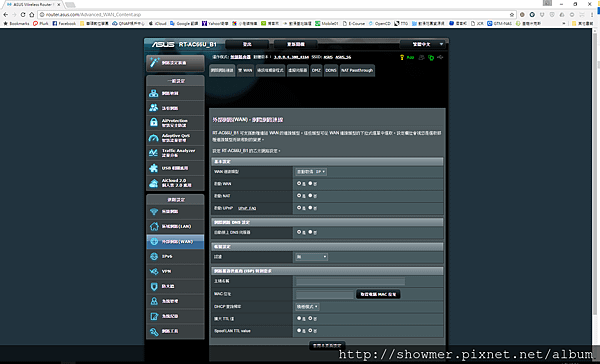Click the apply settings button at bottom
Screen dimensions: 600x364
(327, 346)
